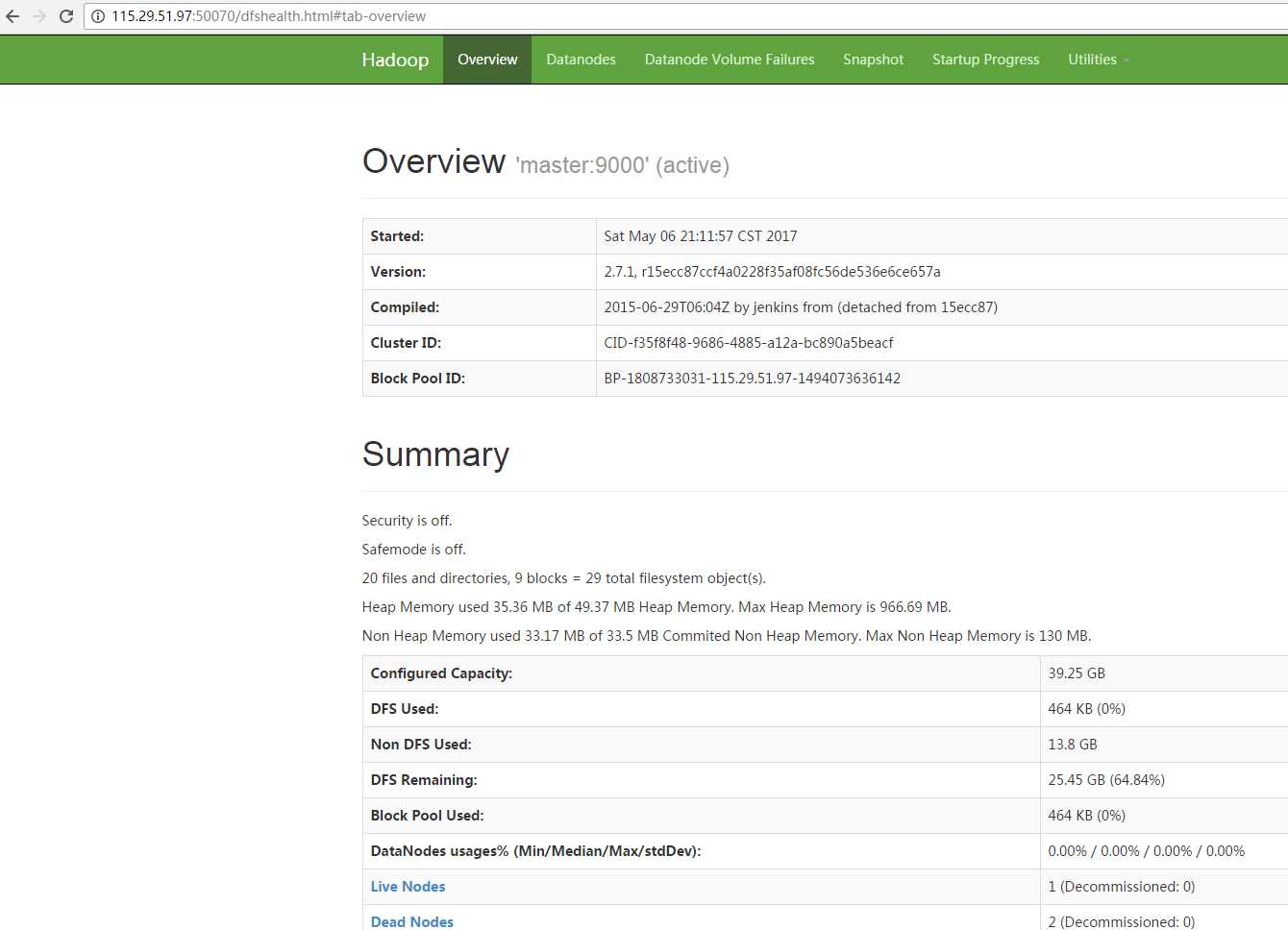Select the CID-f35f8f48 cluster ID value
Image resolution: width=1288 pixels, height=930 pixels.
coord(748,343)
